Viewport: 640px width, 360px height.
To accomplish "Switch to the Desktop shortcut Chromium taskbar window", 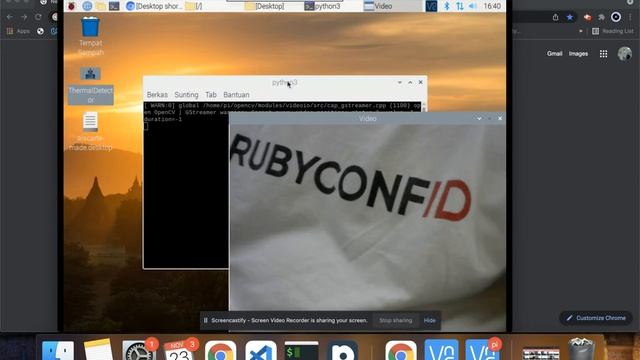I will click(154, 6).
